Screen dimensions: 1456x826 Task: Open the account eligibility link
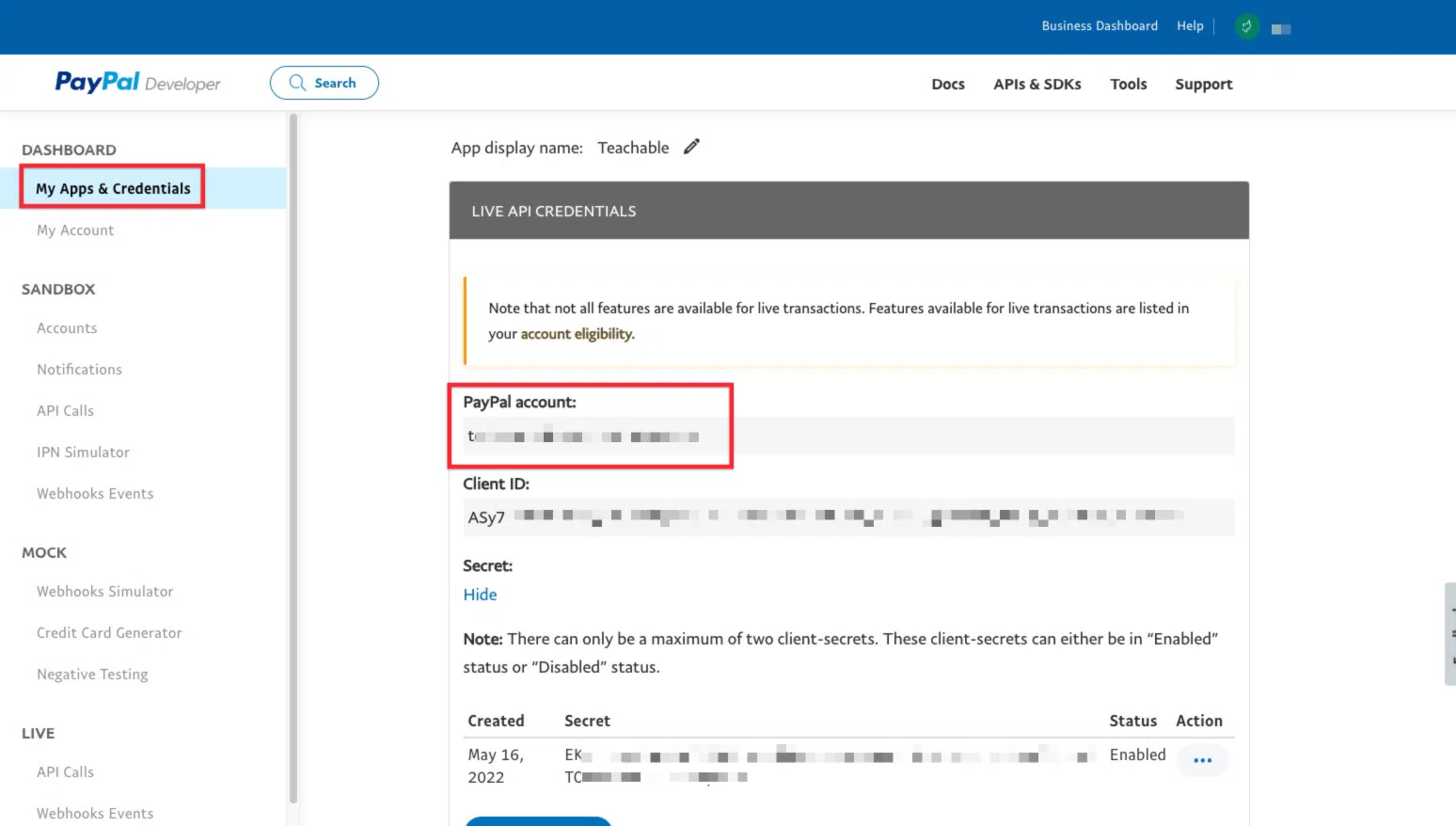[577, 334]
